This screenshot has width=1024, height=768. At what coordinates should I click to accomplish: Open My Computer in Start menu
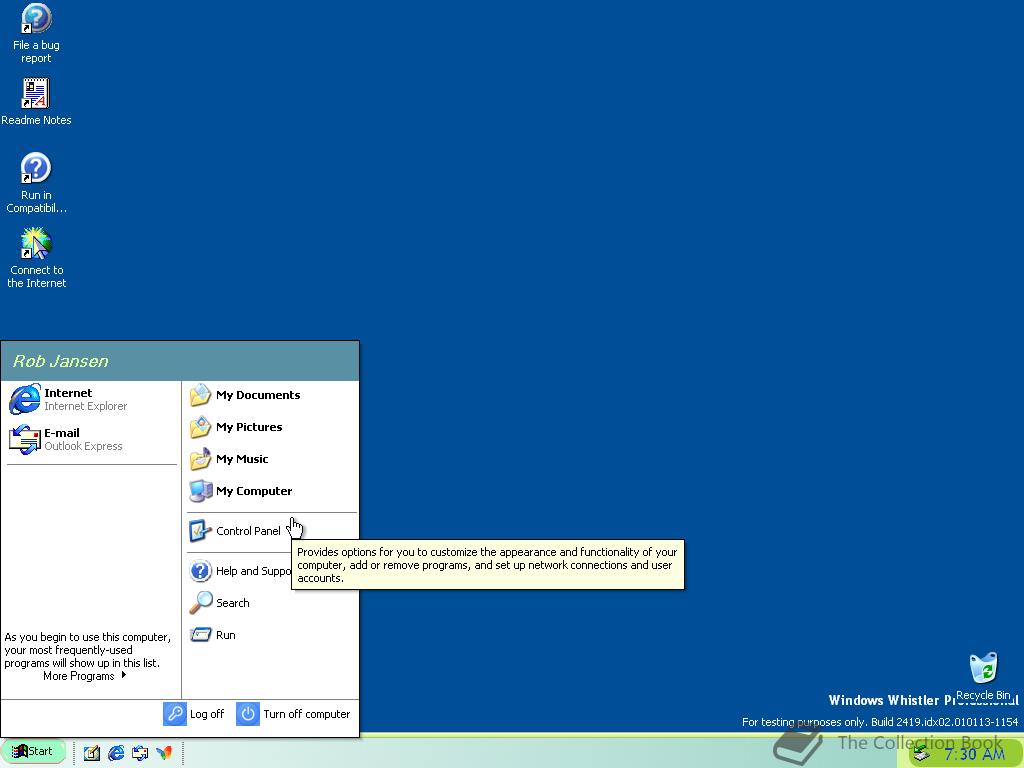[271, 491]
